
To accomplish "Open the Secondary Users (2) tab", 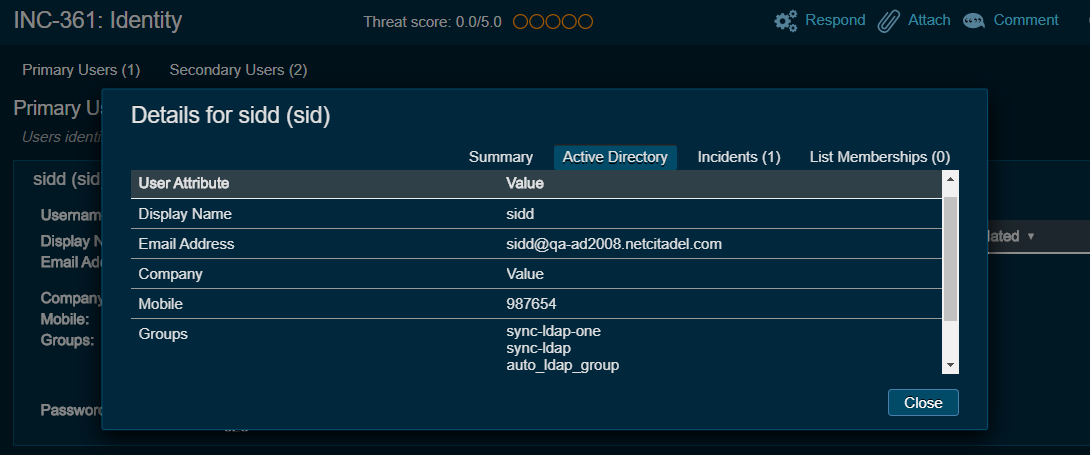I will [238, 70].
